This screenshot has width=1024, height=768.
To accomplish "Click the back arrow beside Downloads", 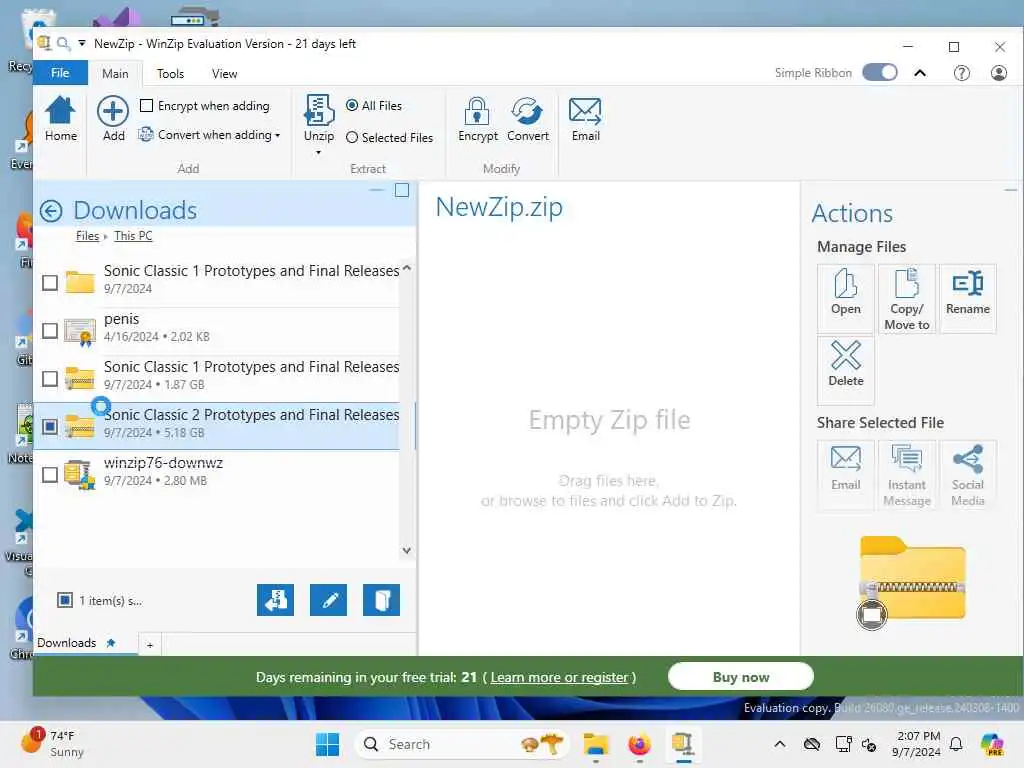I will tap(51, 211).
